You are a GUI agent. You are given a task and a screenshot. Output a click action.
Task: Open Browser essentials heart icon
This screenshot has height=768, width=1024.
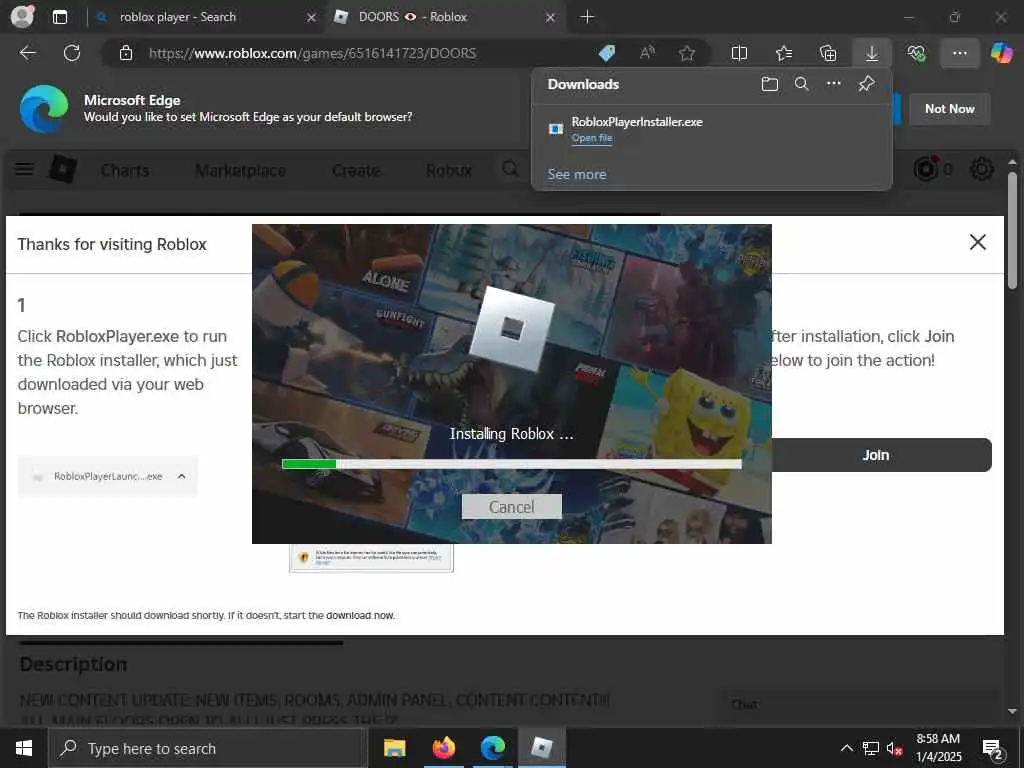coord(916,53)
